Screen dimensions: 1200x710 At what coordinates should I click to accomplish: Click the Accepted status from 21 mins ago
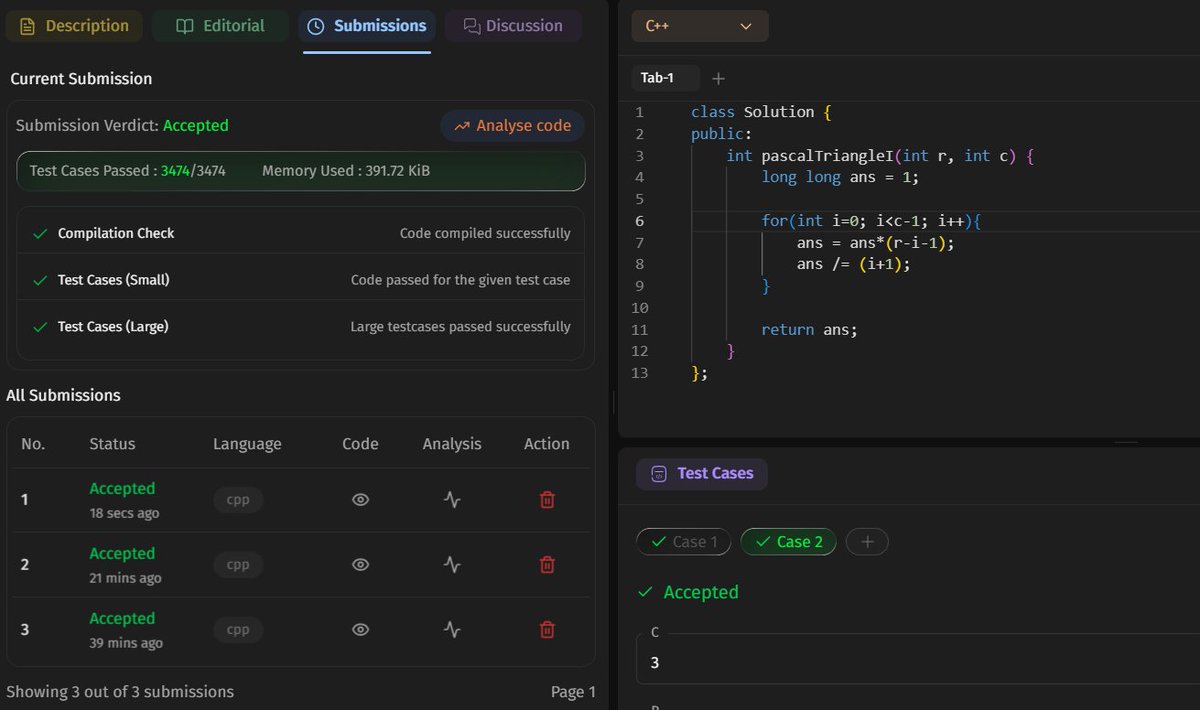pos(122,554)
